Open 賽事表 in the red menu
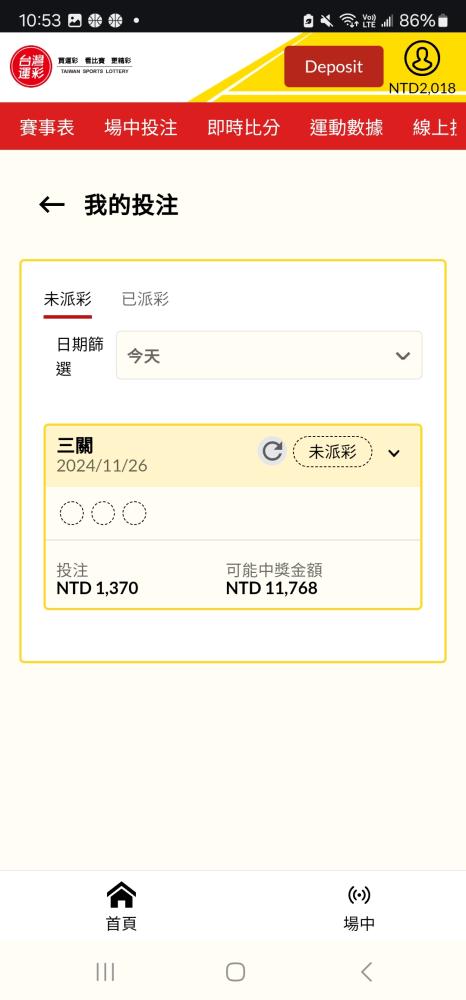The height and width of the screenshot is (1000, 466). [x=47, y=127]
